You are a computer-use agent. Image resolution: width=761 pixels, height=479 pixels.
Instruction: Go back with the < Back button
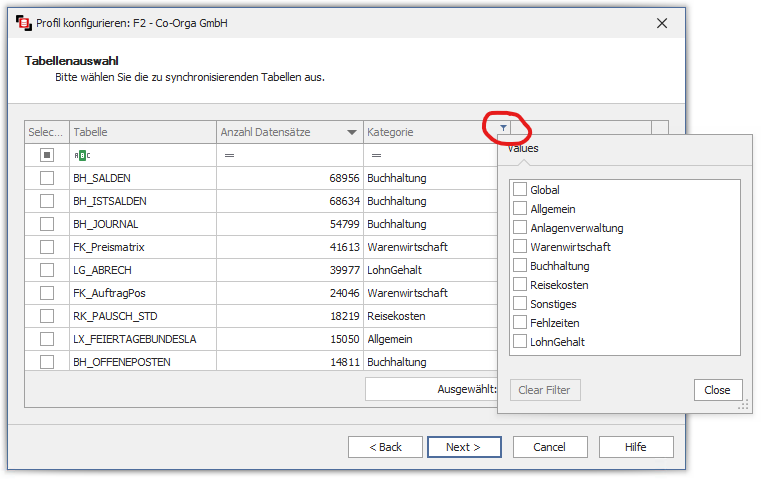point(385,447)
